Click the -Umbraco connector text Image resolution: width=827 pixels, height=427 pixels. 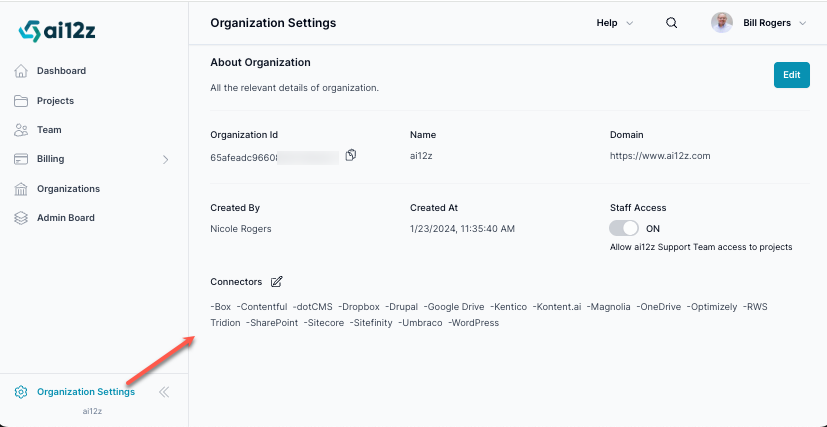[x=420, y=323]
